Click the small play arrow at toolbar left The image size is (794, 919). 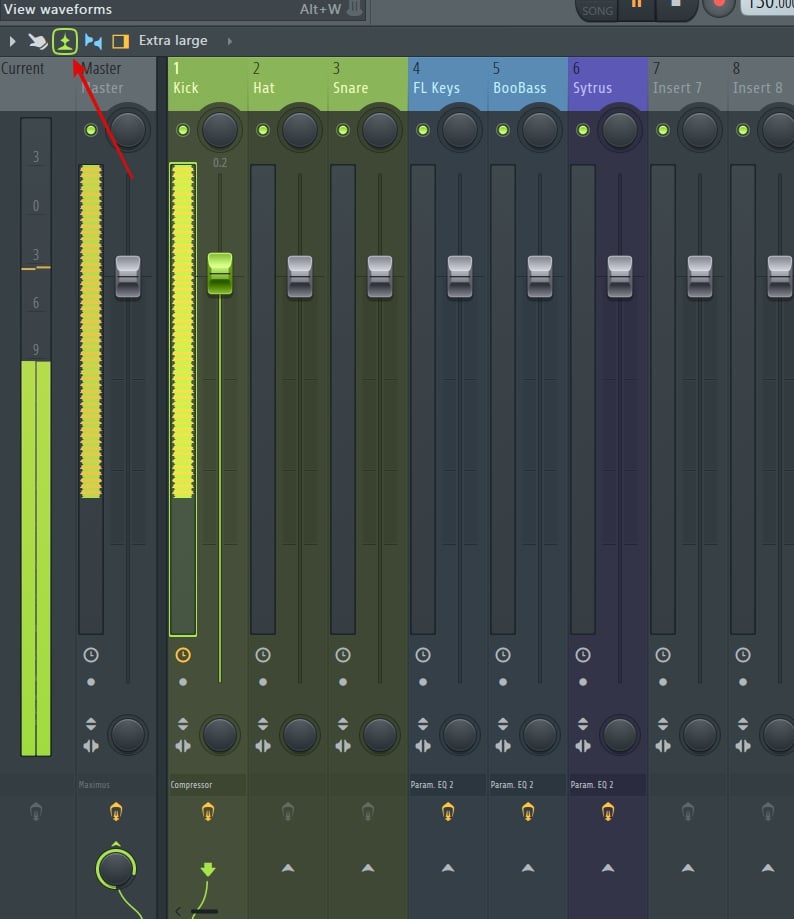[x=12, y=40]
